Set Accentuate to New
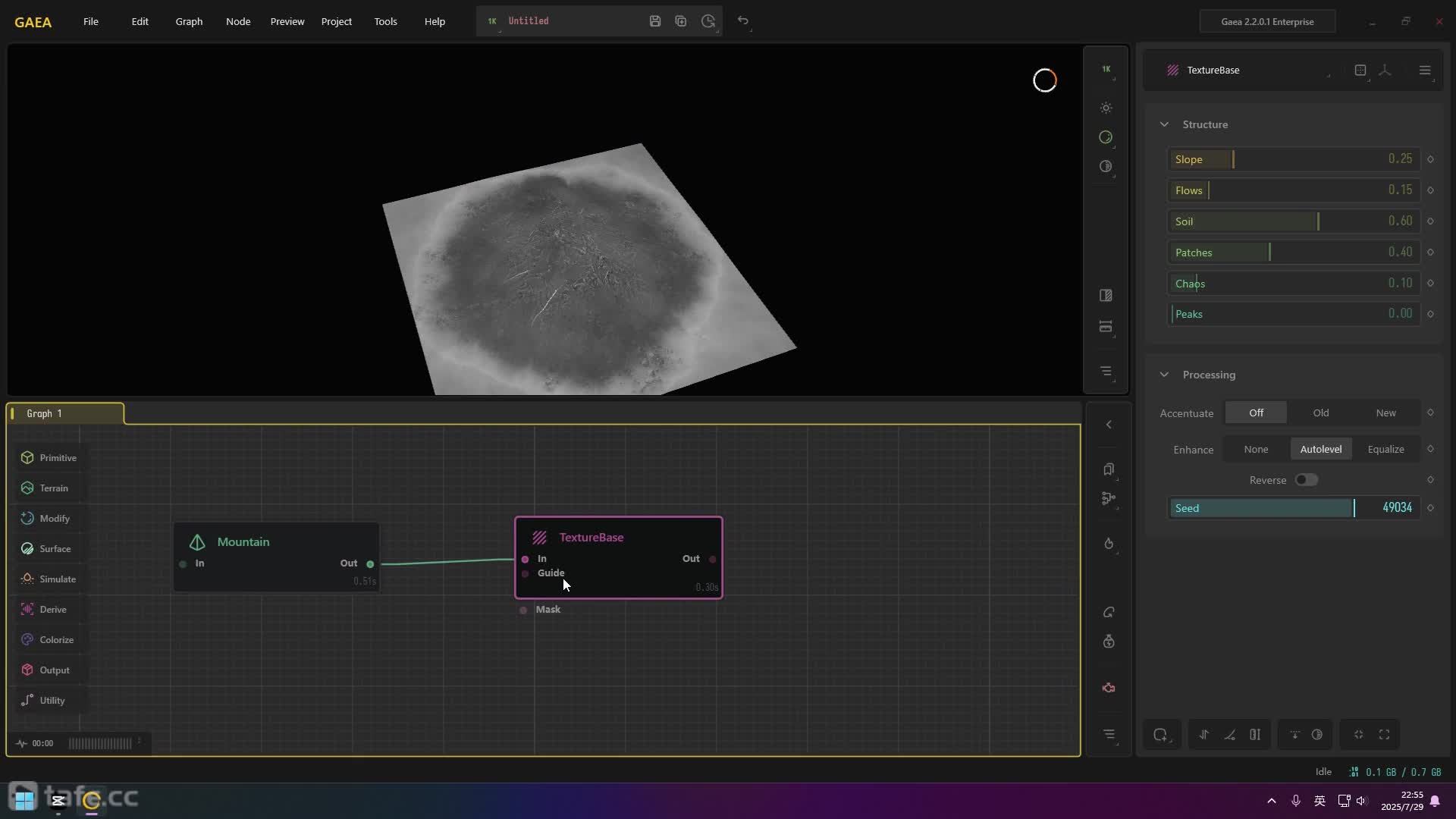 (1385, 413)
